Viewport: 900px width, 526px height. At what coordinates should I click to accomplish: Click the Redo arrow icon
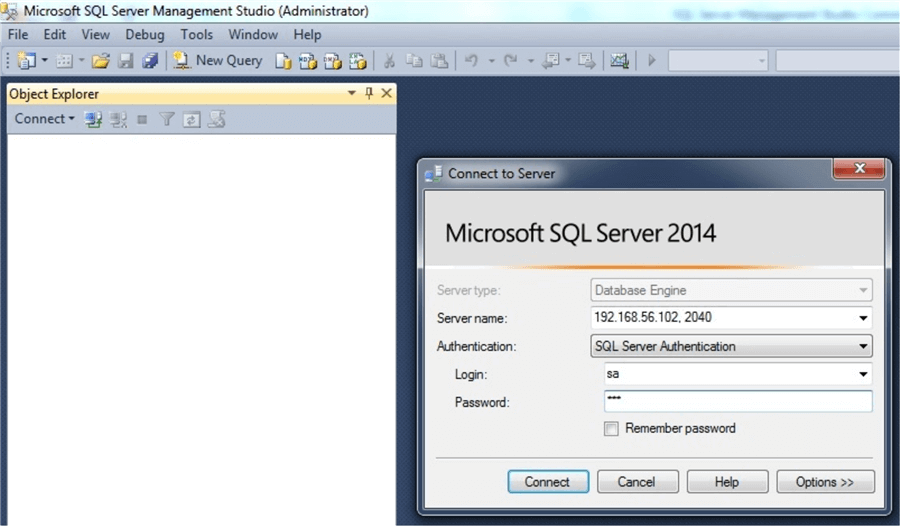point(510,60)
